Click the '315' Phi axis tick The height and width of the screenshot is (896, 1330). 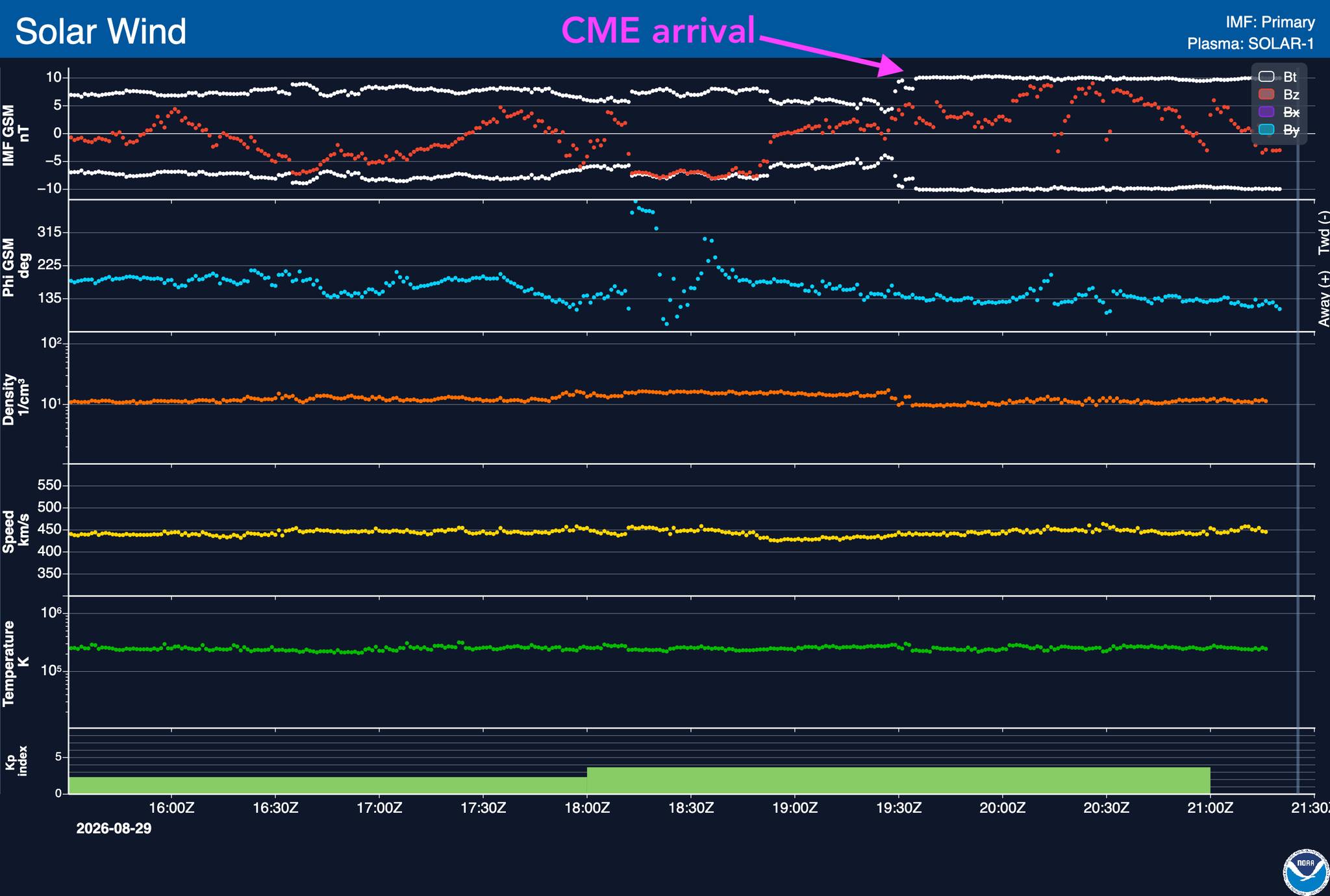point(49,232)
